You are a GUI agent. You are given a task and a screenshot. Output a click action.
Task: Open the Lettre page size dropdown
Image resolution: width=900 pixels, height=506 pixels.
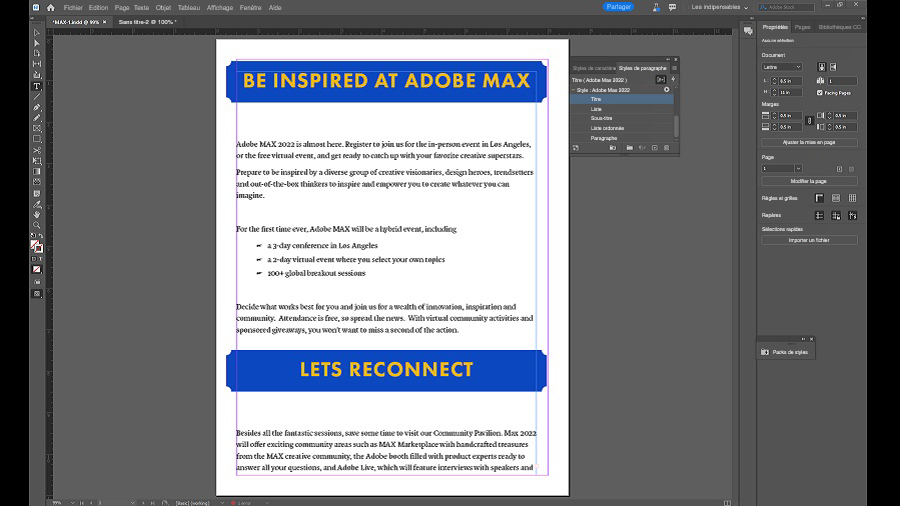782,67
